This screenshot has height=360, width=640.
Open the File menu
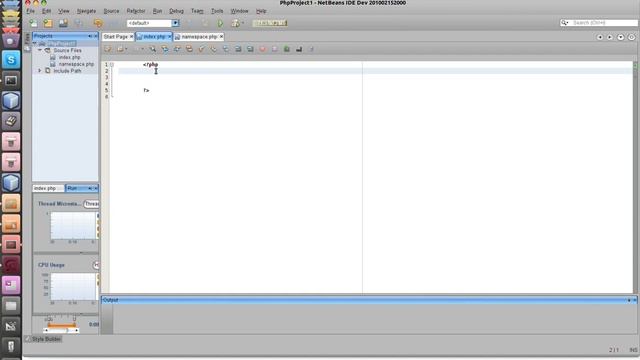pos(31,11)
